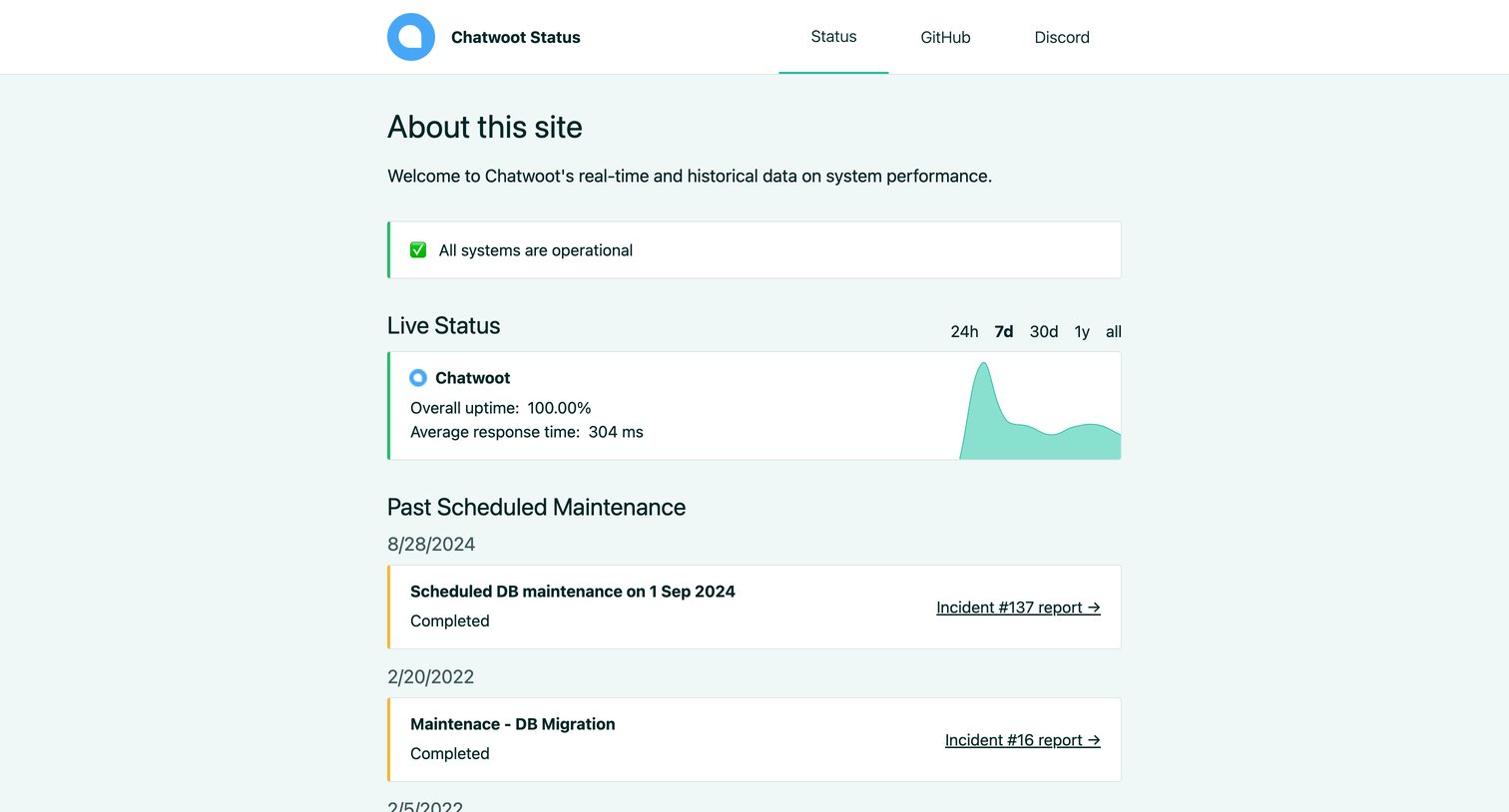1509x812 pixels.
Task: Open the Discord nav link
Action: tap(1062, 37)
